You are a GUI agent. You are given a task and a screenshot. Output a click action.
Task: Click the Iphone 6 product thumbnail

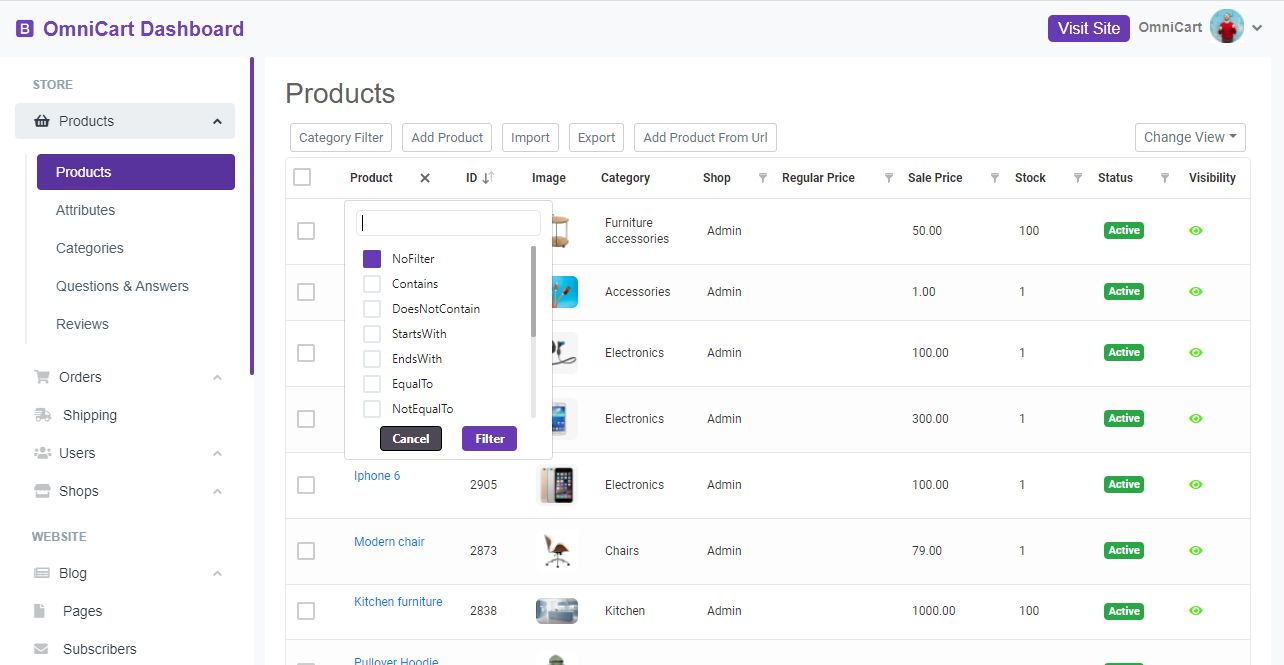(557, 485)
